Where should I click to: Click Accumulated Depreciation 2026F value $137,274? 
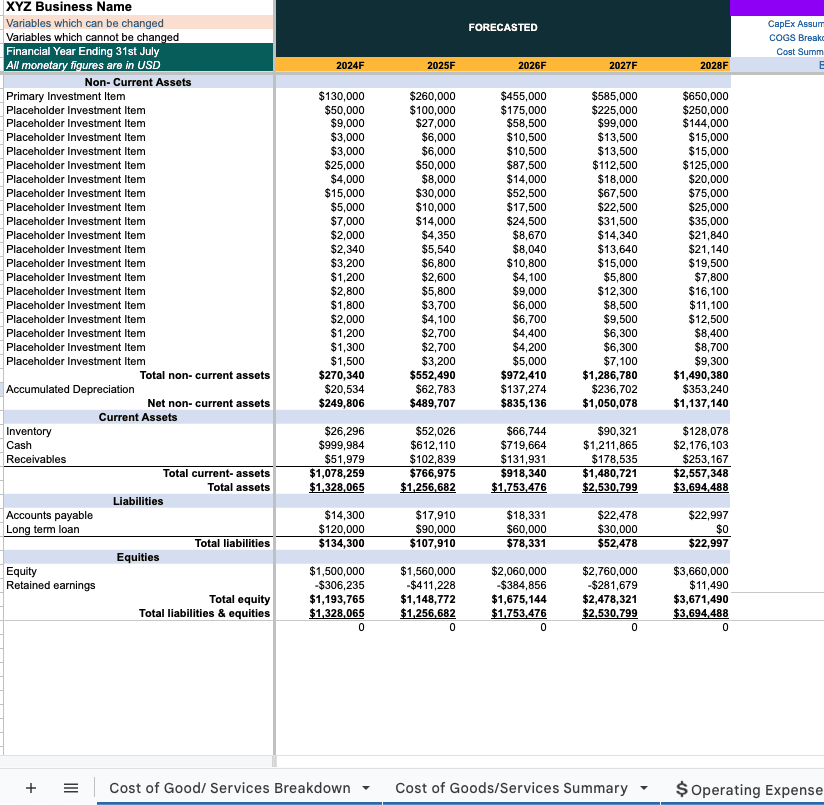pos(523,389)
